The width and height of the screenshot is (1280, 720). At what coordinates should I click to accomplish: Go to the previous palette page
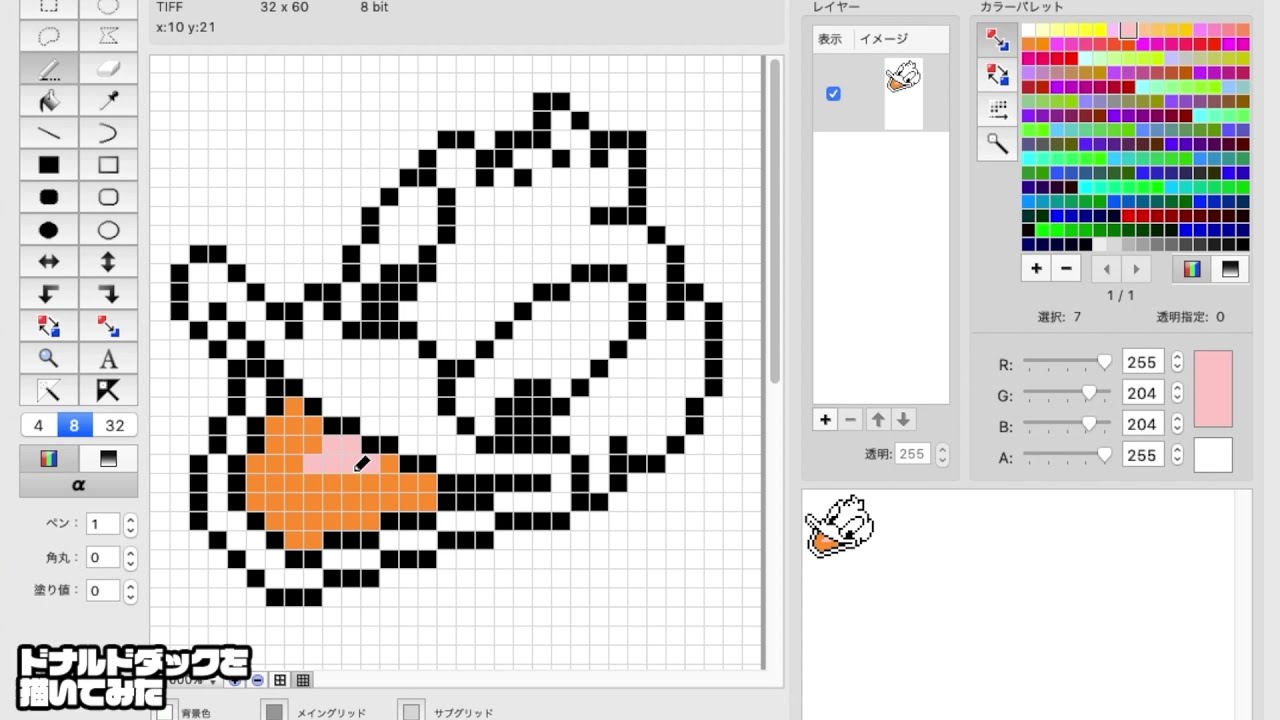pyautogui.click(x=1106, y=269)
